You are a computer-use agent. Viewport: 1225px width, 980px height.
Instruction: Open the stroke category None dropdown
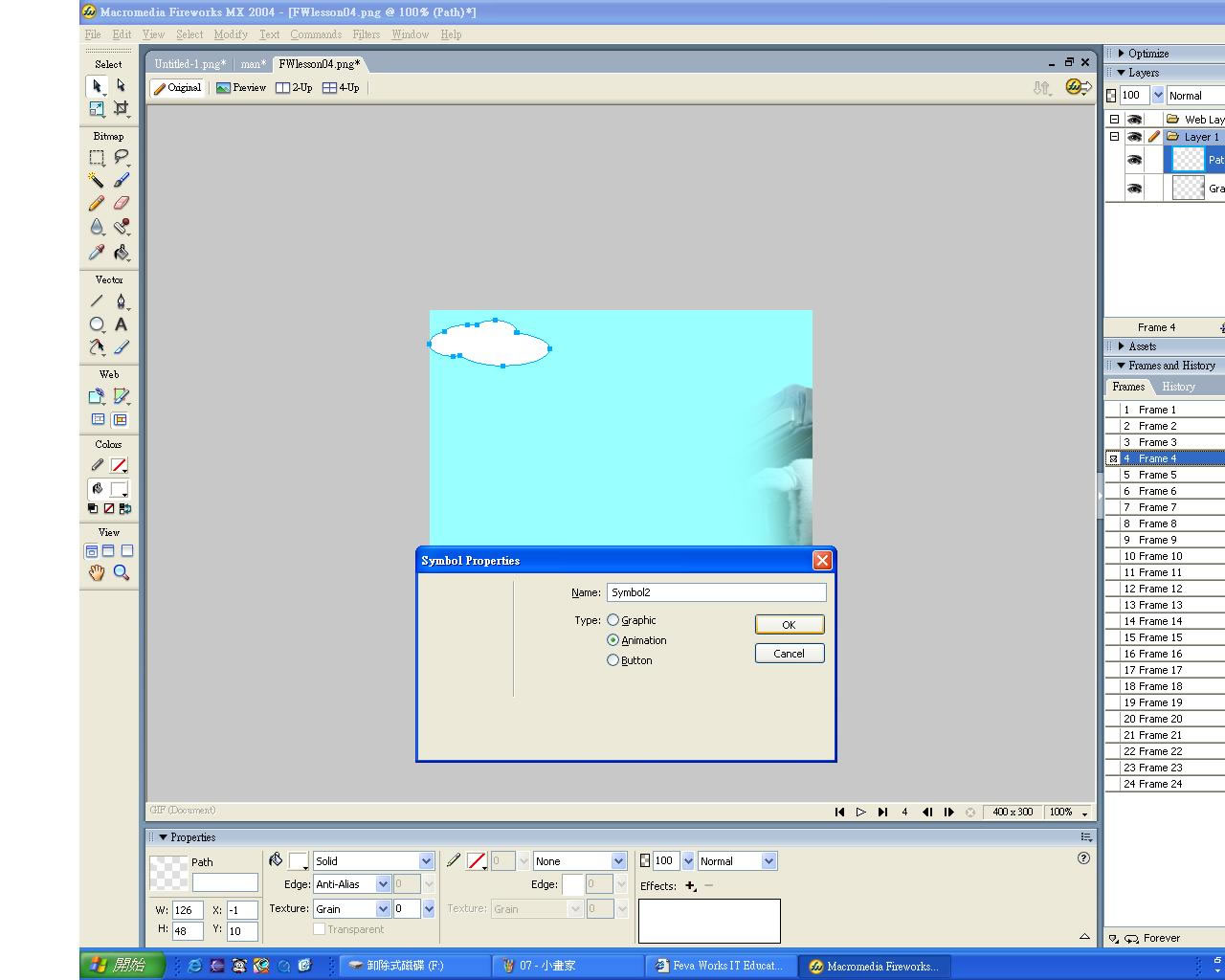(618, 861)
